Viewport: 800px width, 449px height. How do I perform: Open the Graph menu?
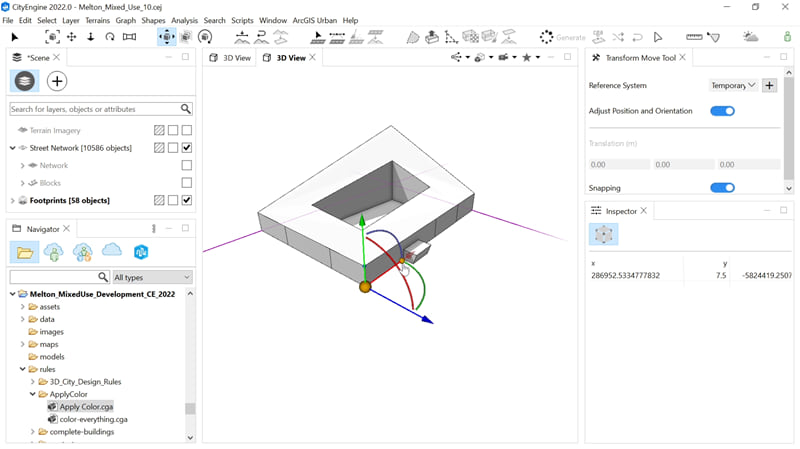pos(126,20)
